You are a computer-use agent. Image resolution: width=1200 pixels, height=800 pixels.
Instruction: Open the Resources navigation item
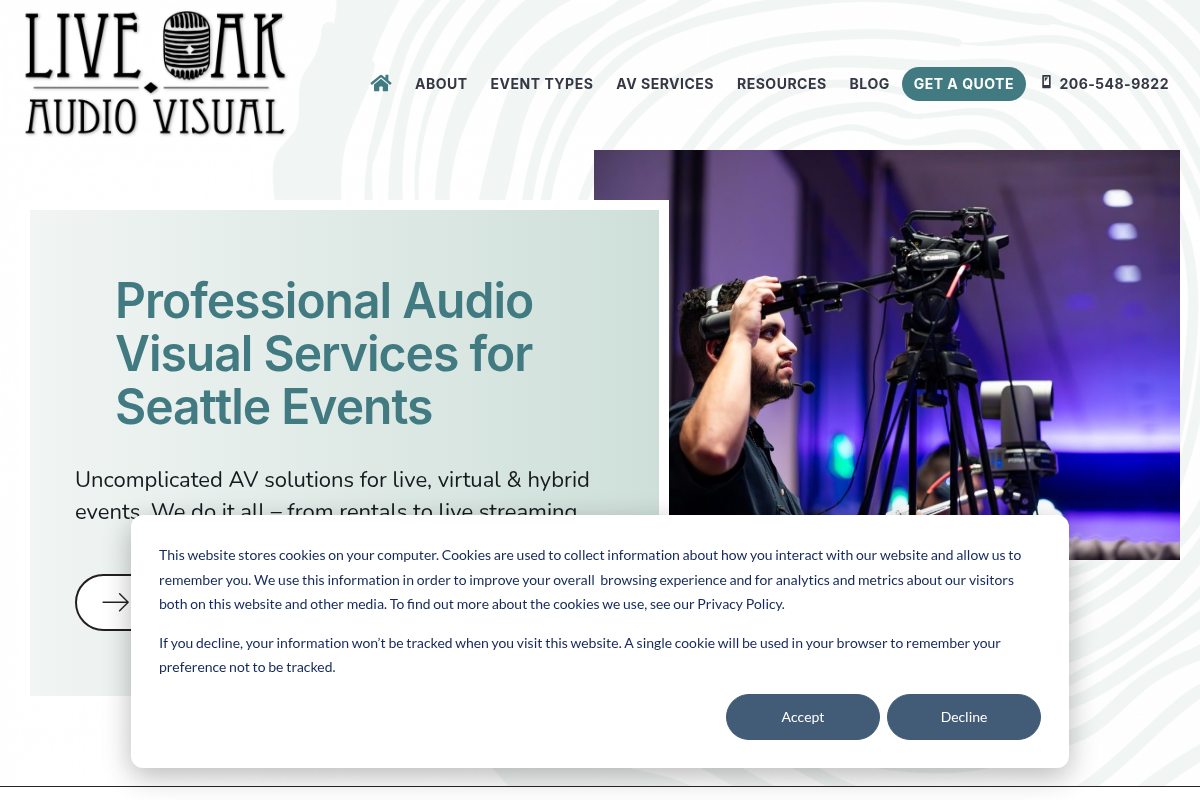[x=781, y=84]
